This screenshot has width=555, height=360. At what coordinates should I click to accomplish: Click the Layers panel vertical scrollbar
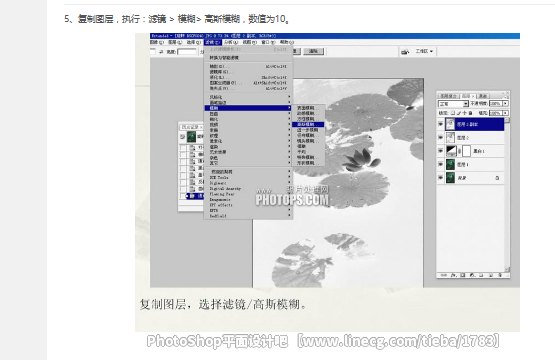pyautogui.click(x=507, y=194)
